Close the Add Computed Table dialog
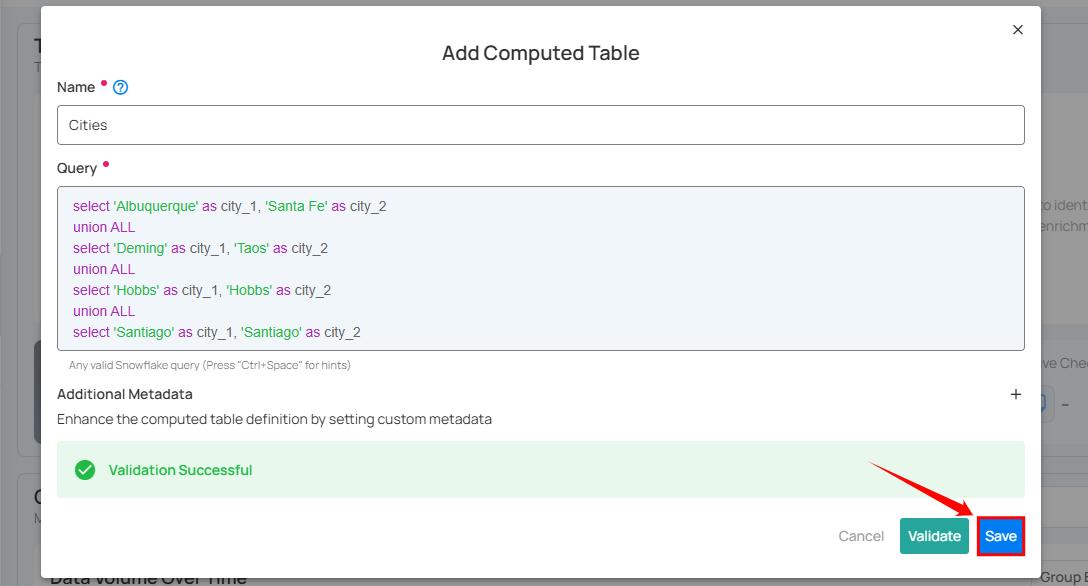The image size is (1088, 586). (x=1017, y=30)
